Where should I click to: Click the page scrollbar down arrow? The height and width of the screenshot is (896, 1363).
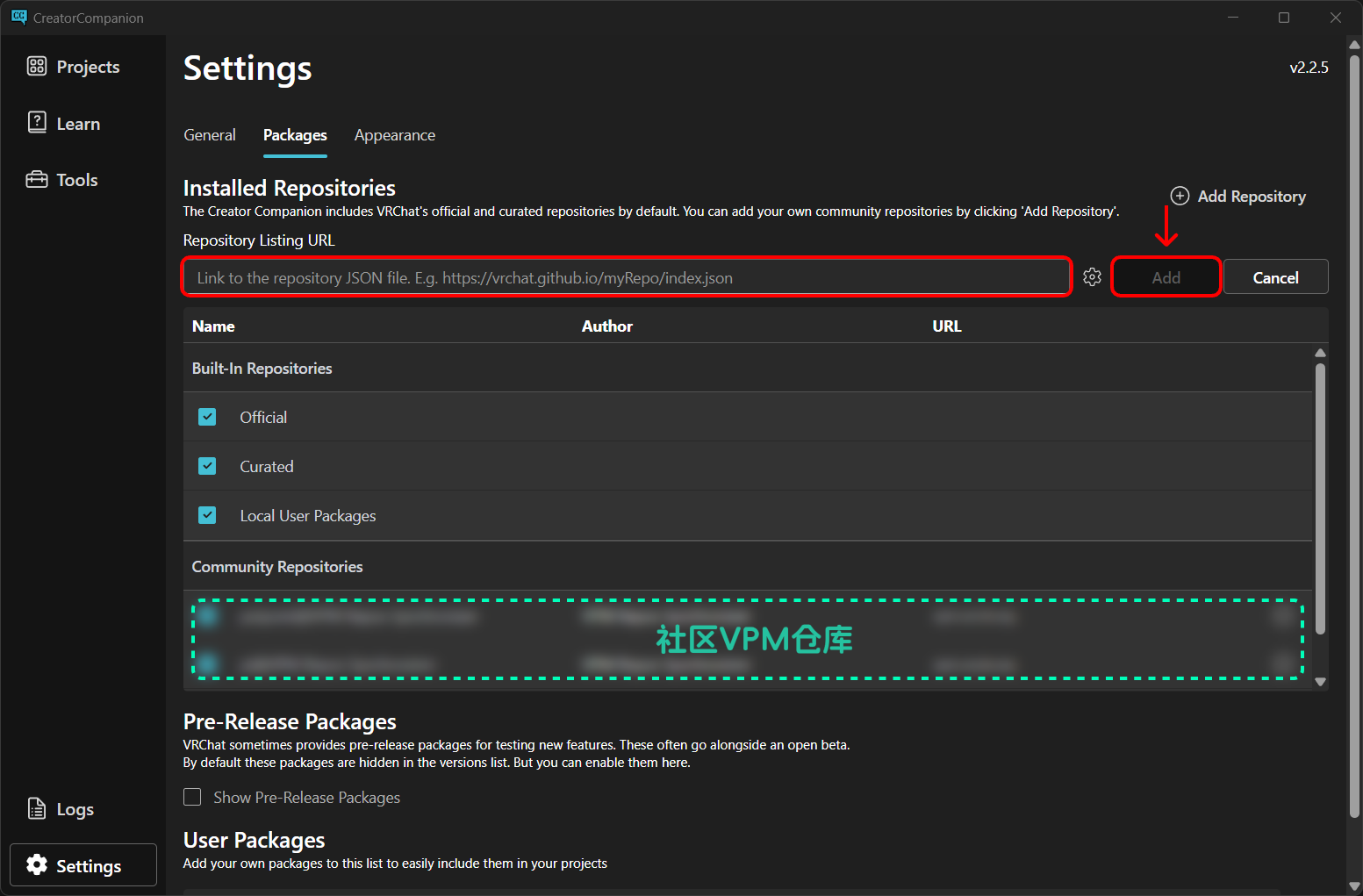coord(1354,886)
